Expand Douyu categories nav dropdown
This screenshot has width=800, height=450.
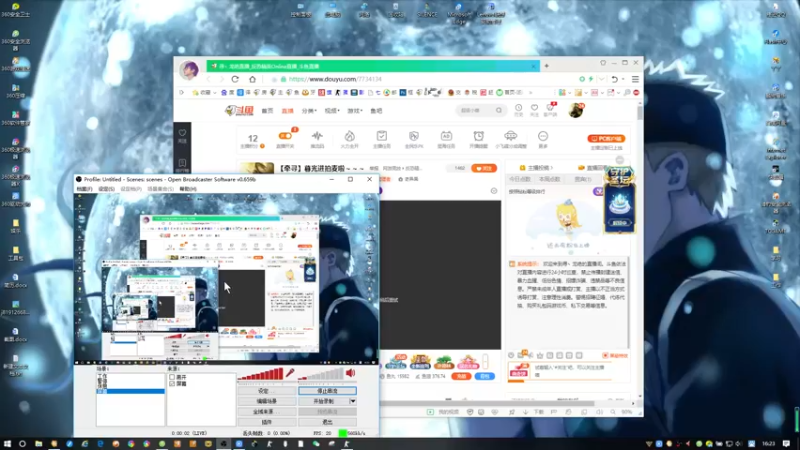coord(309,111)
